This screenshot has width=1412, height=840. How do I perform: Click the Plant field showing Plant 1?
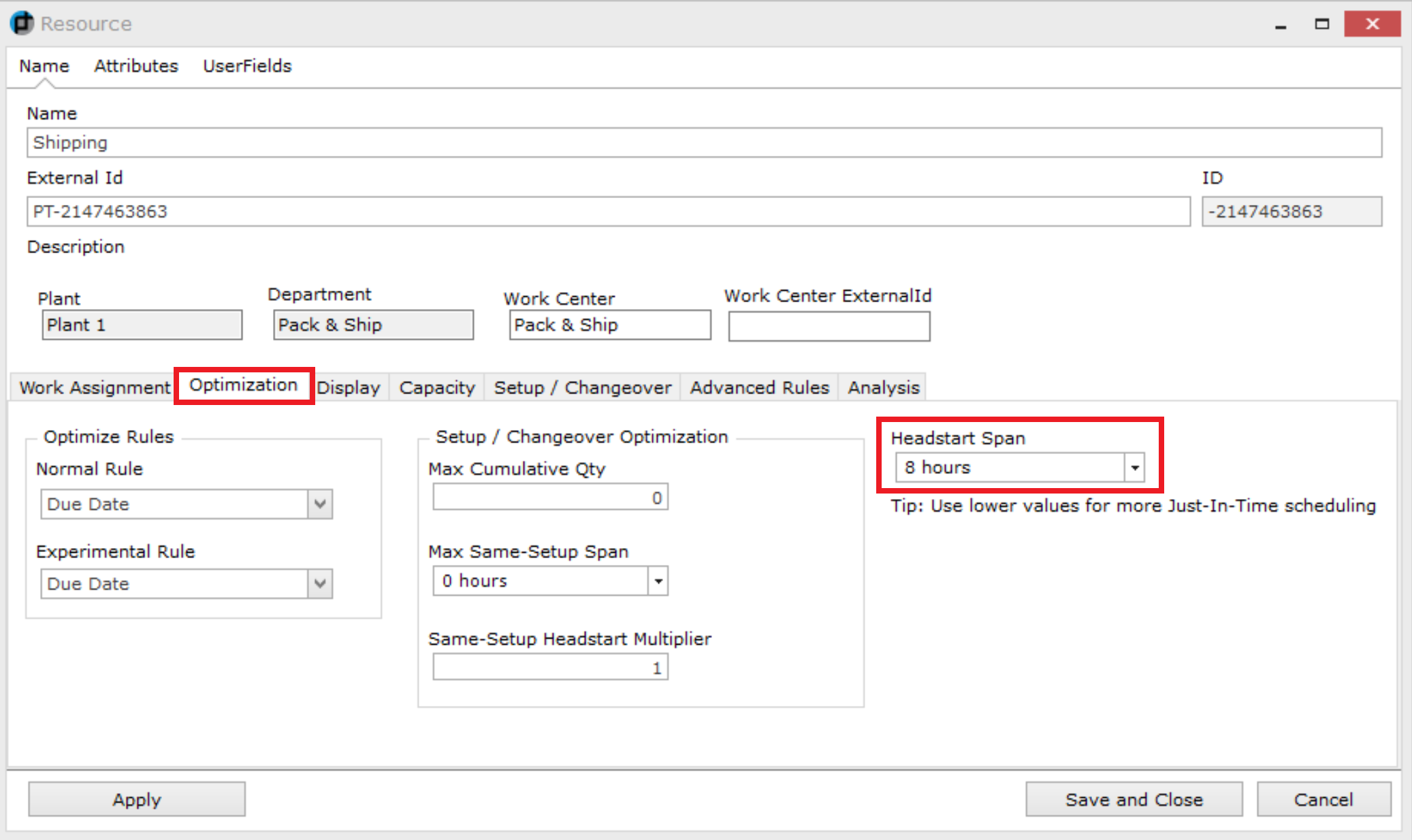tap(142, 325)
